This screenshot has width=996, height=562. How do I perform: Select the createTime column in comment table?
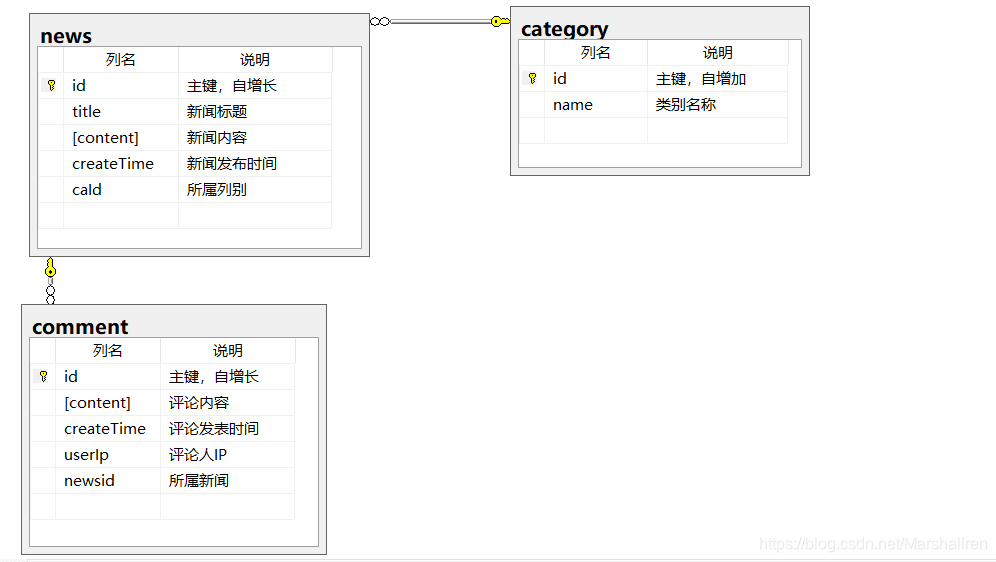pyautogui.click(x=107, y=429)
